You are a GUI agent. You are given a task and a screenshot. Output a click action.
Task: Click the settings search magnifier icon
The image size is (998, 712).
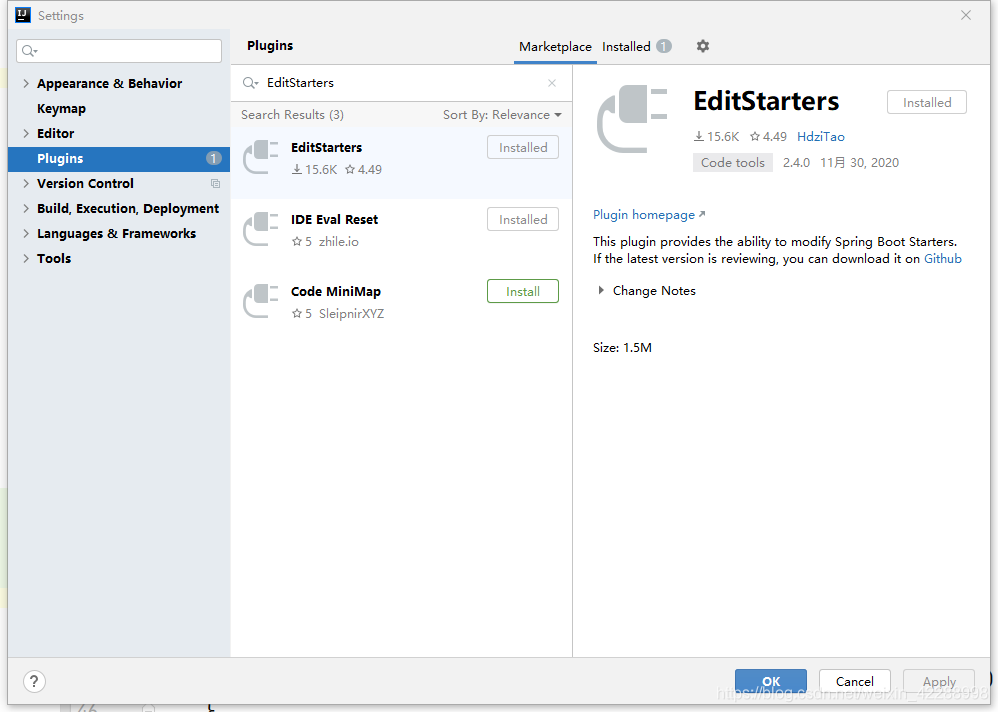click(x=29, y=51)
